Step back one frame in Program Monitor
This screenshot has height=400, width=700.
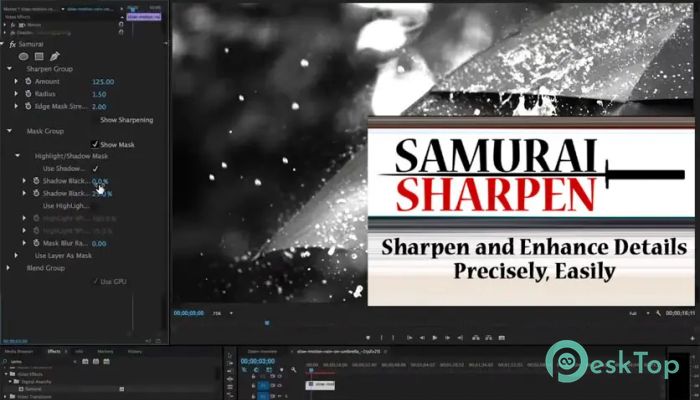pyautogui.click(x=422, y=338)
